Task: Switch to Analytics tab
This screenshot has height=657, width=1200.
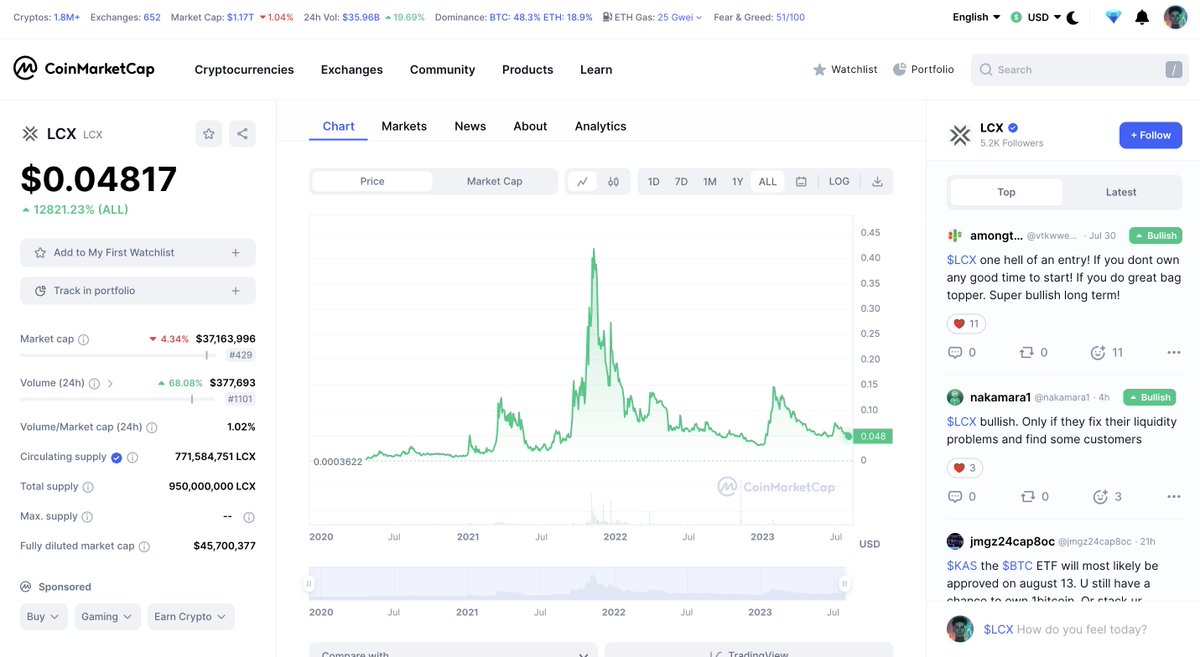Action: click(600, 126)
